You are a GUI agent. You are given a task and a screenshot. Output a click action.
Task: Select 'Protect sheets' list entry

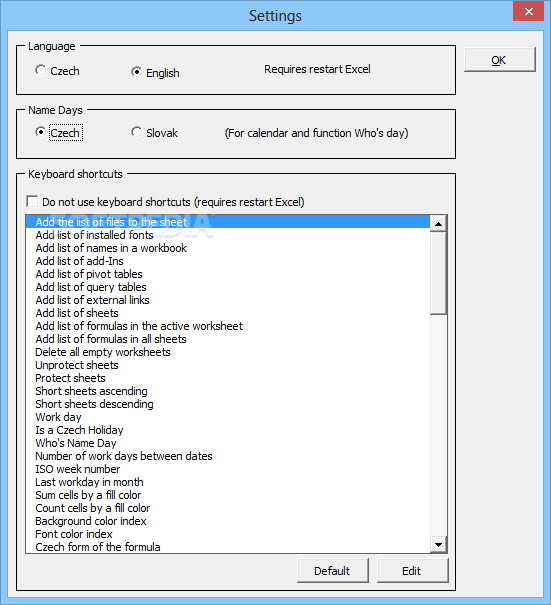228,378
